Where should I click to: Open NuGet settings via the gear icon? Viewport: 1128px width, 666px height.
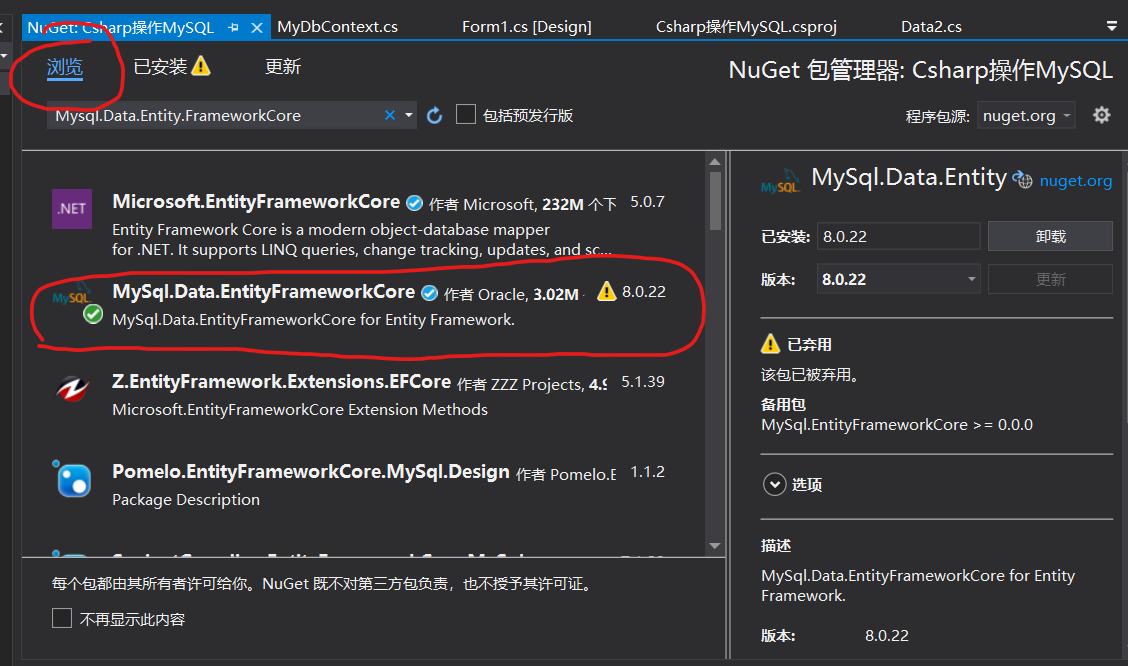pyautogui.click(x=1101, y=115)
